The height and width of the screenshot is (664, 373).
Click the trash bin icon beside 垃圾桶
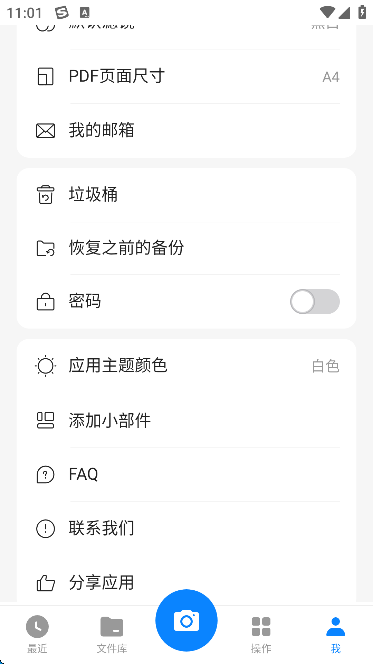(x=45, y=195)
